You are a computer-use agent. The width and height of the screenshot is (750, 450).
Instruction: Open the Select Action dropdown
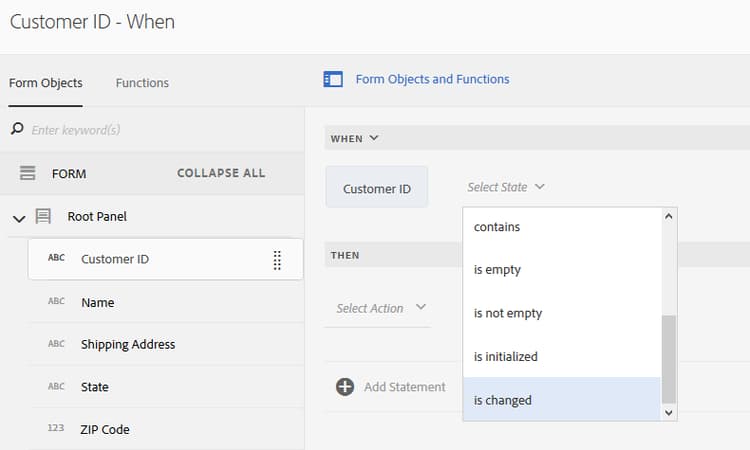click(382, 308)
